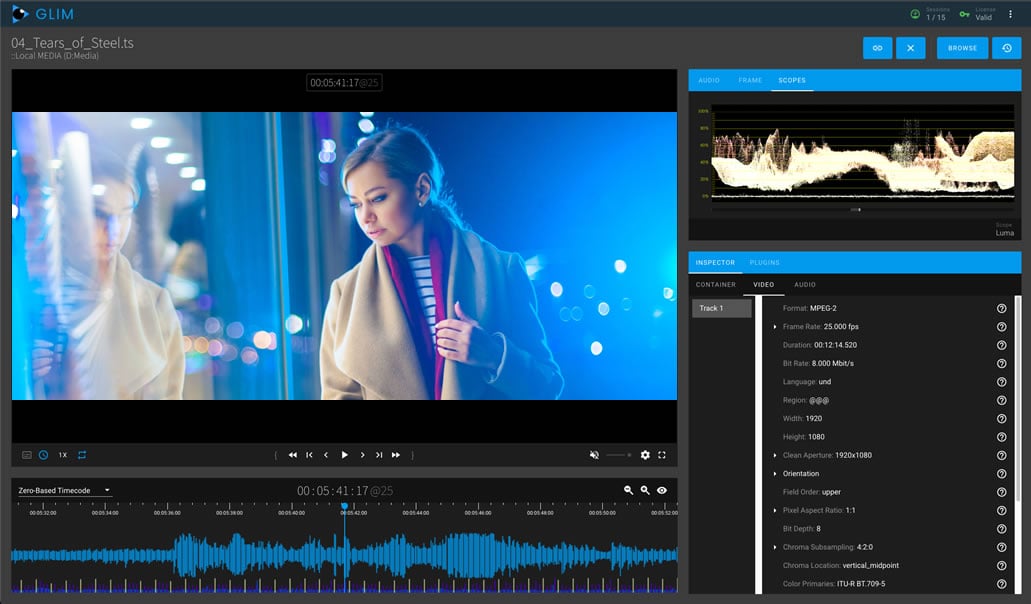1031x604 pixels.
Task: Switch to the PLUGINS tab
Action: point(765,262)
